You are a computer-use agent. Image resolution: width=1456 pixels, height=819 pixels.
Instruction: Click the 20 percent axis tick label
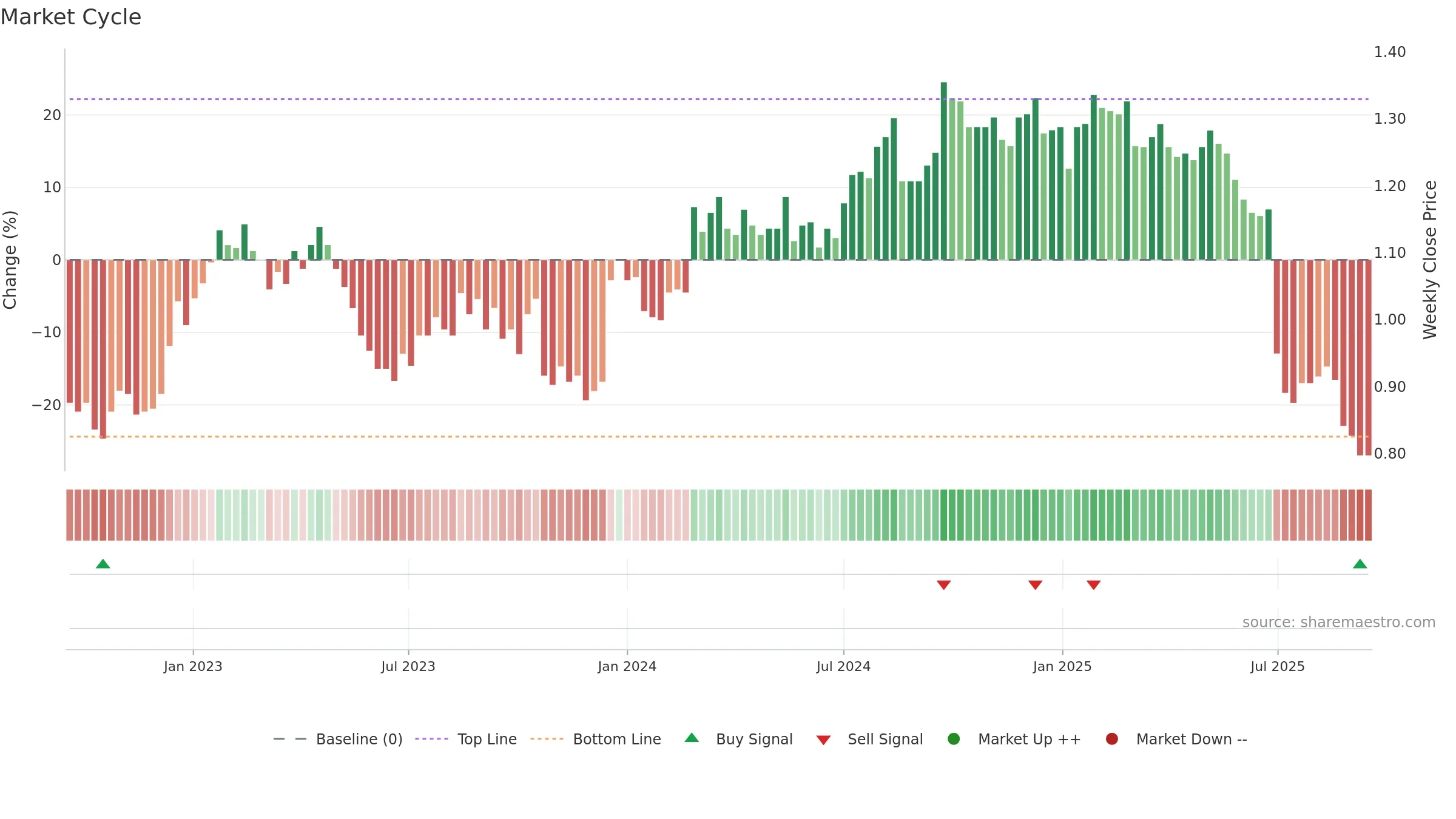(x=52, y=115)
